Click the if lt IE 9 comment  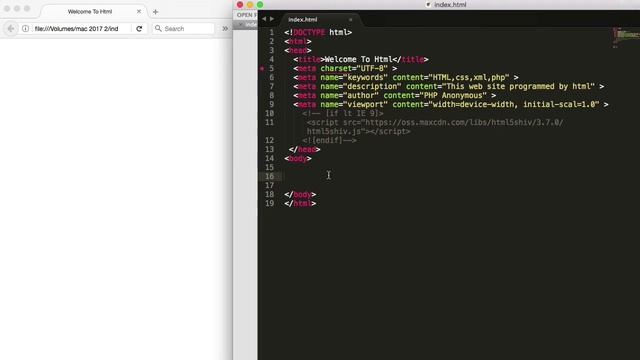pos(343,113)
